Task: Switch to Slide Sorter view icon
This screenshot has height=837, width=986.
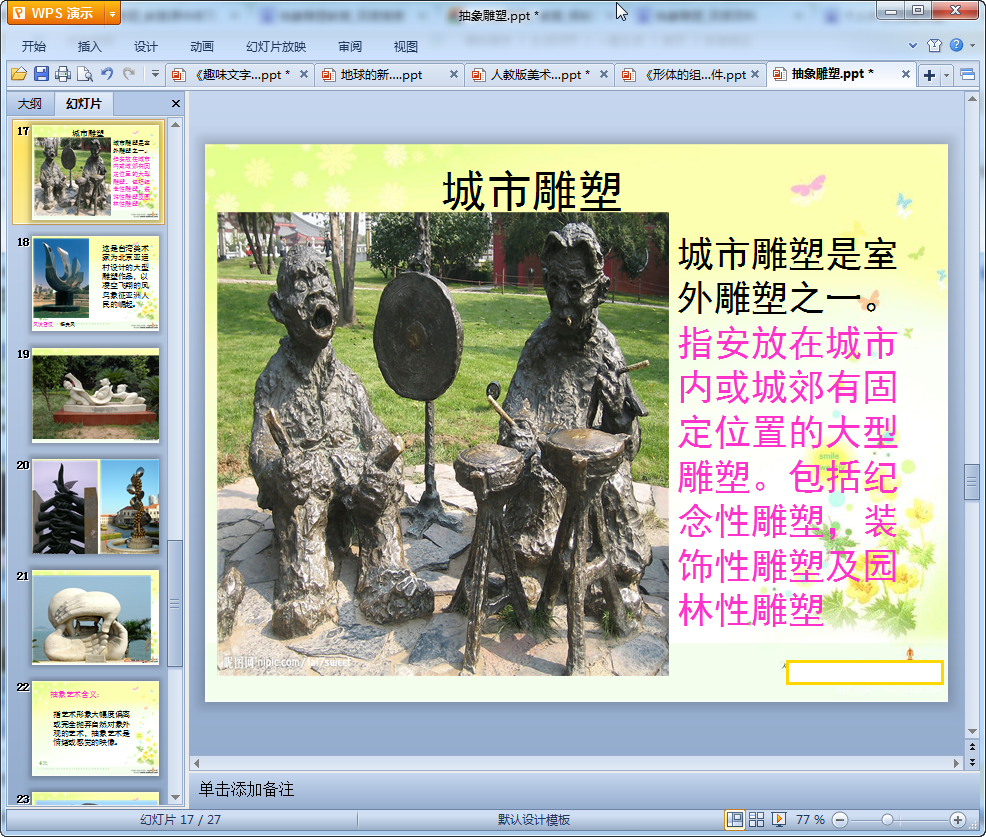Action: [756, 819]
